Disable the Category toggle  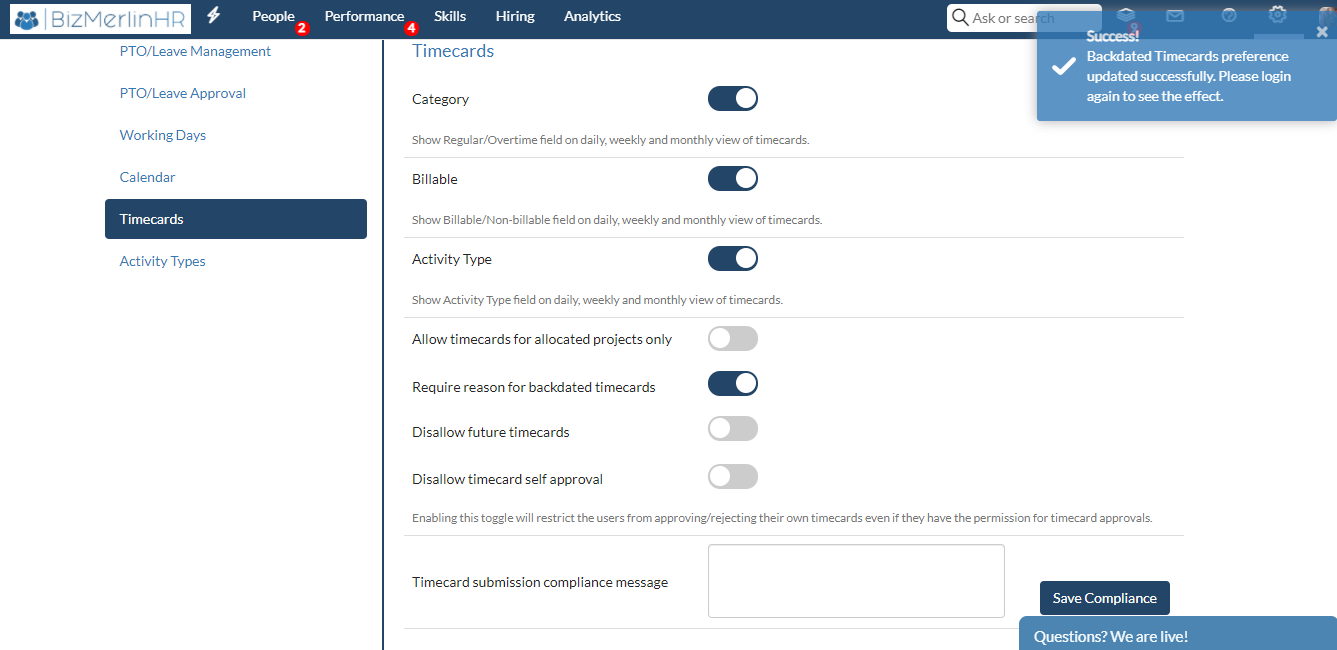point(733,98)
